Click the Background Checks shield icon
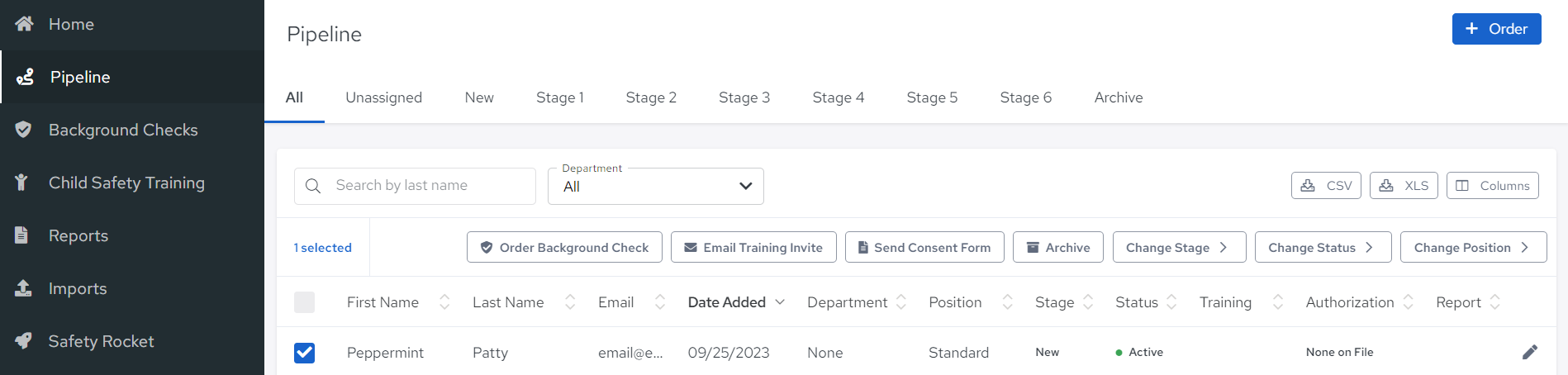1568x375 pixels. (x=23, y=130)
